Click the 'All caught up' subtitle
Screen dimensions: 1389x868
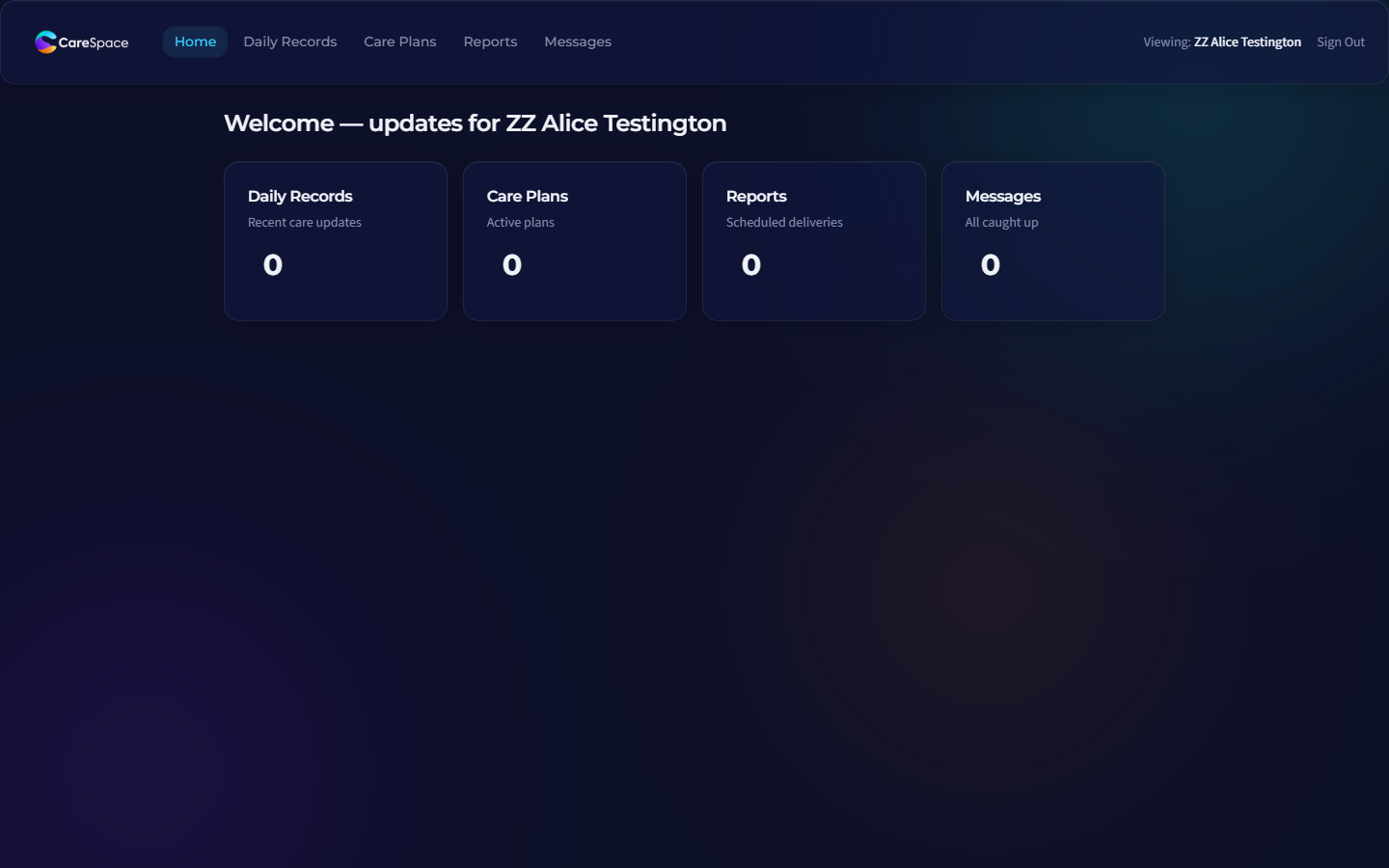pyautogui.click(x=1002, y=222)
